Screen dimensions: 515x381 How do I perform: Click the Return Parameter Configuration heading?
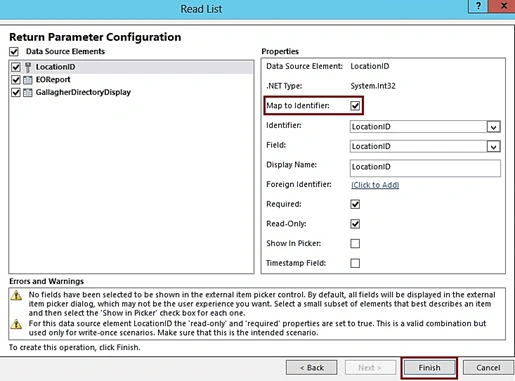pos(95,37)
